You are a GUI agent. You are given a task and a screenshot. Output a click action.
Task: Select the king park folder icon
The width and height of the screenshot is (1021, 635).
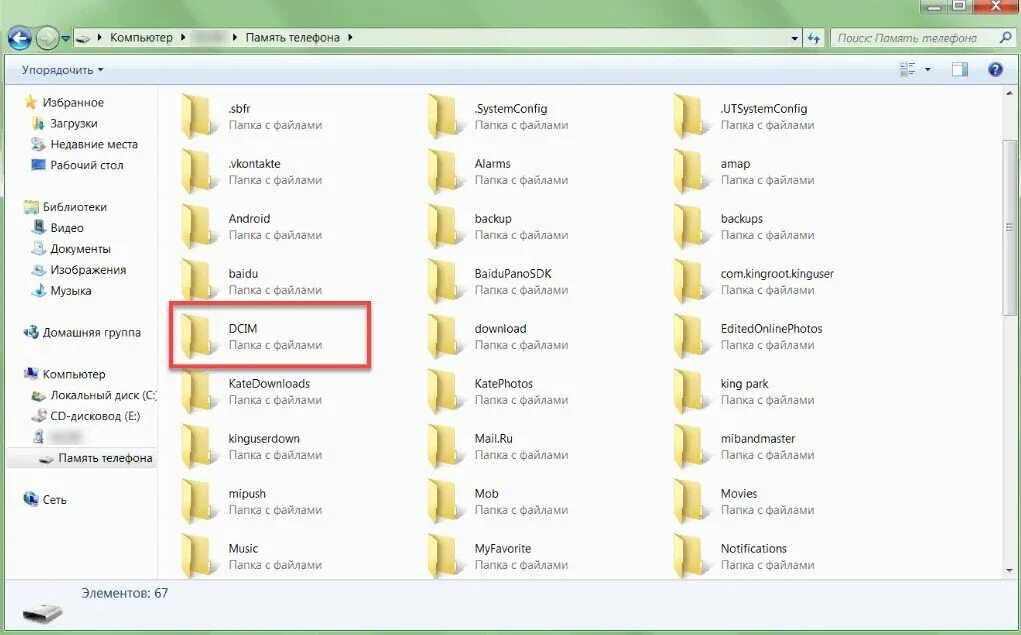[690, 391]
